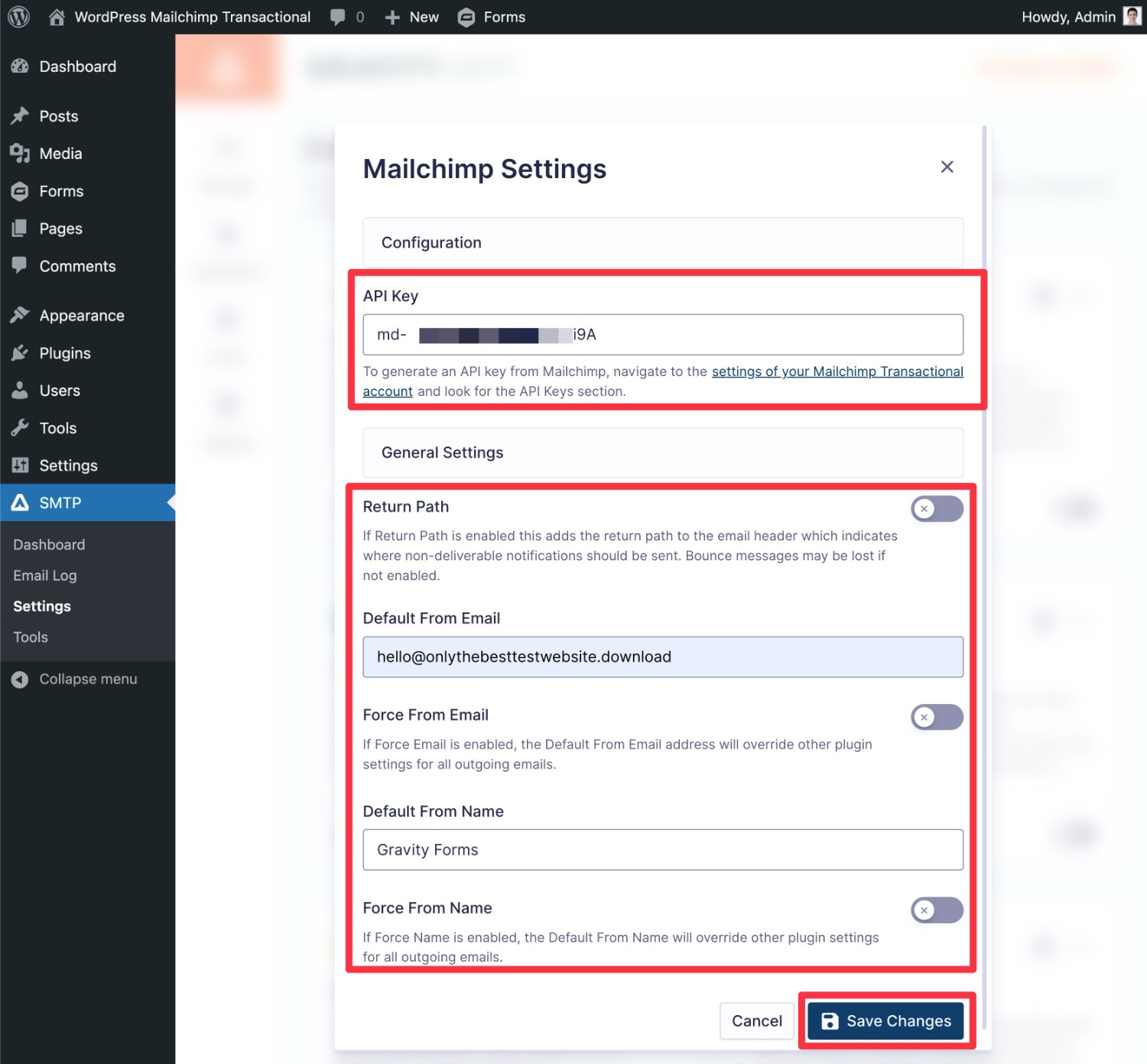Screen dimensions: 1147x1064
Task: Click the Cancel button
Action: tap(756, 1021)
